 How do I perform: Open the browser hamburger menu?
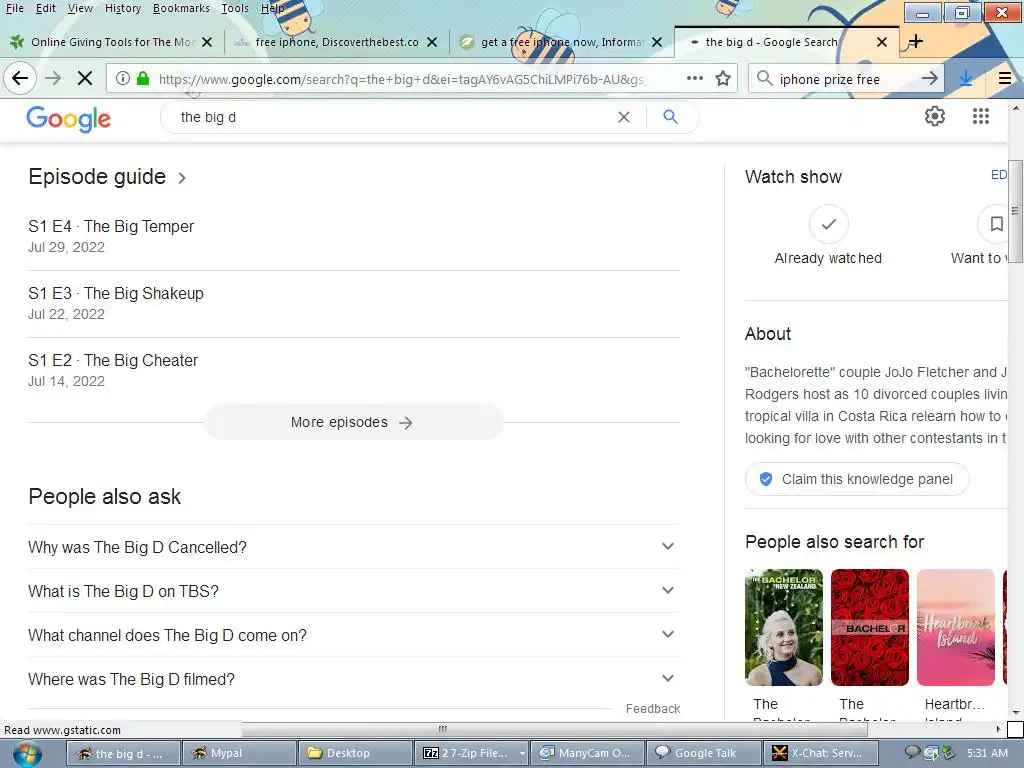coord(1005,79)
